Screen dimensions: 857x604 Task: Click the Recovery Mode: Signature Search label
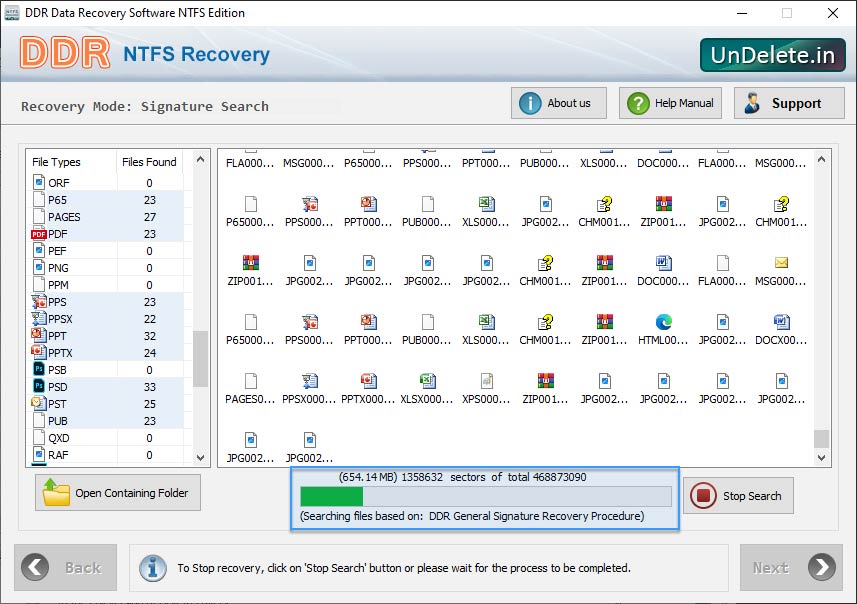(145, 106)
